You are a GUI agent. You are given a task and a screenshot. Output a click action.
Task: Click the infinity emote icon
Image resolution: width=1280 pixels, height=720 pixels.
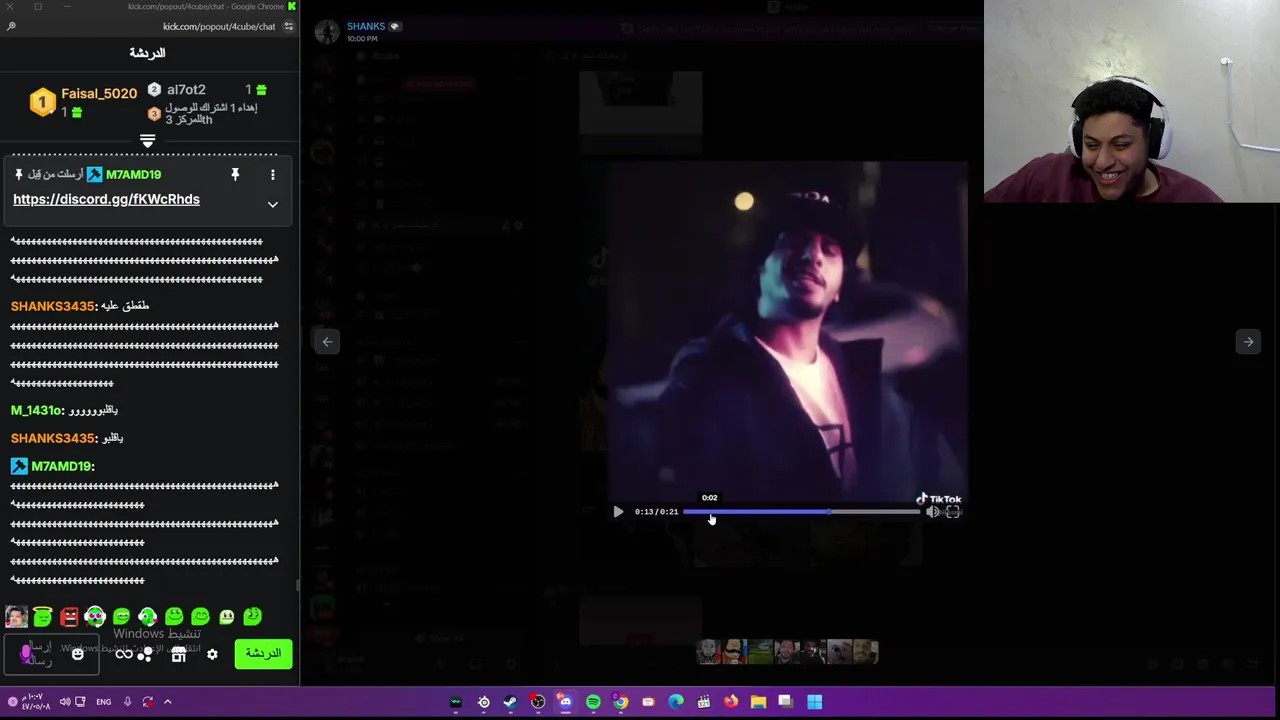tap(123, 655)
